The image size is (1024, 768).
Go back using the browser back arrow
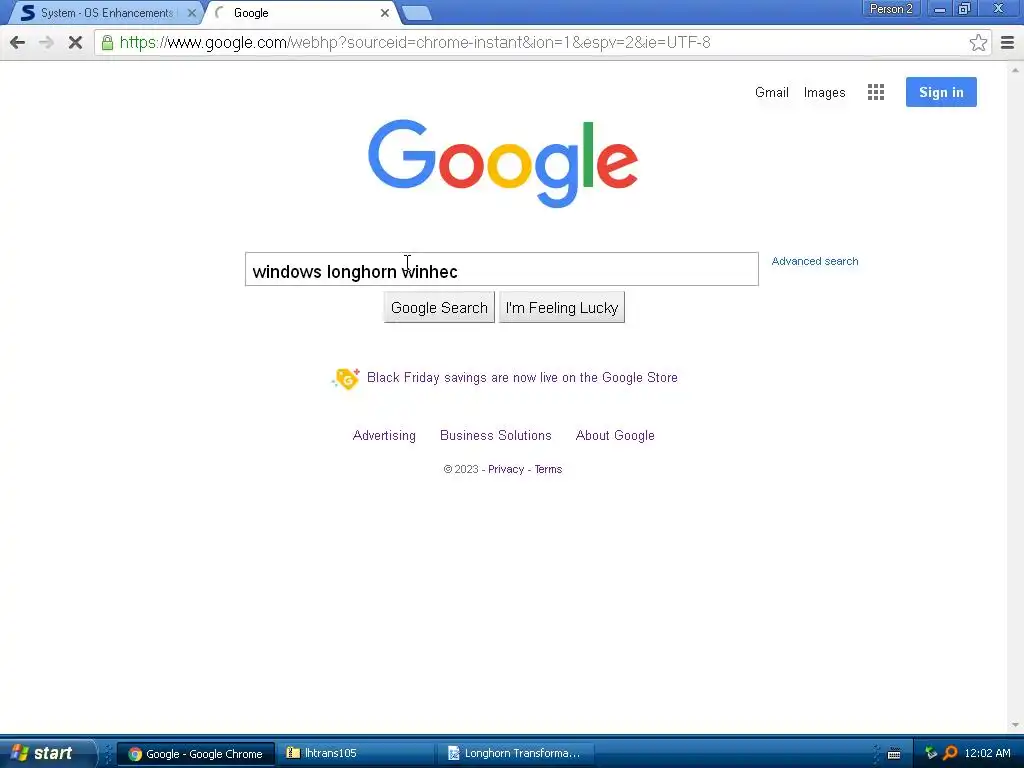[x=18, y=42]
